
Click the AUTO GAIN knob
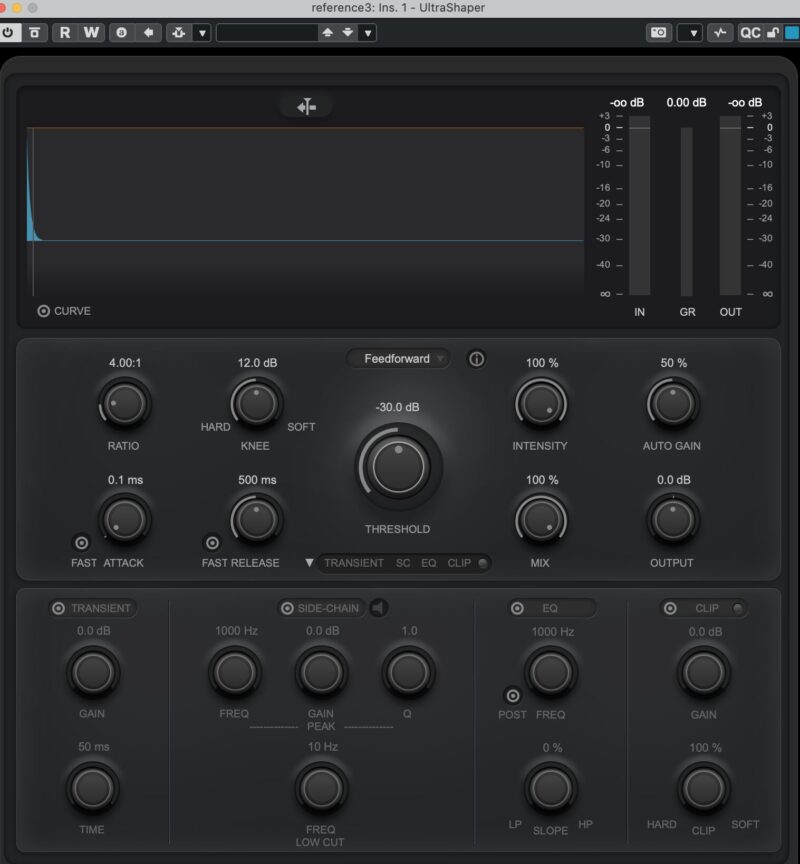[x=673, y=404]
